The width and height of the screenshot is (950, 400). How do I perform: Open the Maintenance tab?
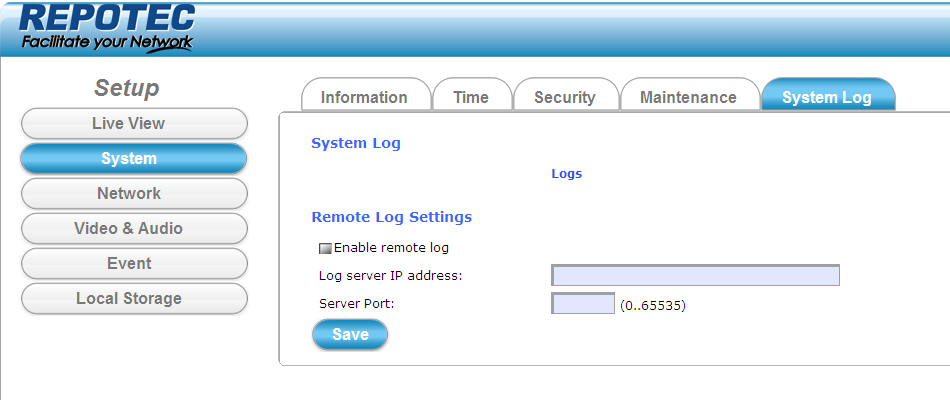click(688, 97)
